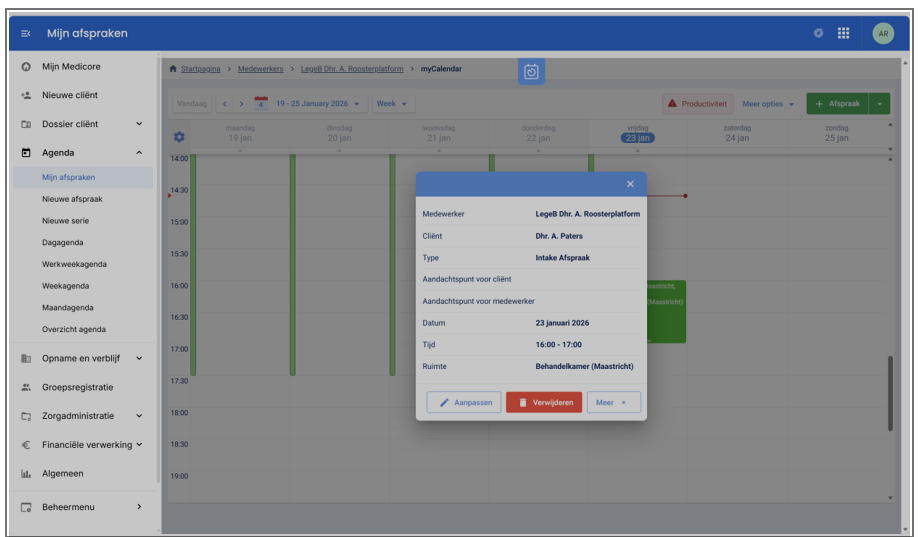Click the hamburger menu collapse icon
Image resolution: width=922 pixels, height=537 pixels.
[26, 34]
